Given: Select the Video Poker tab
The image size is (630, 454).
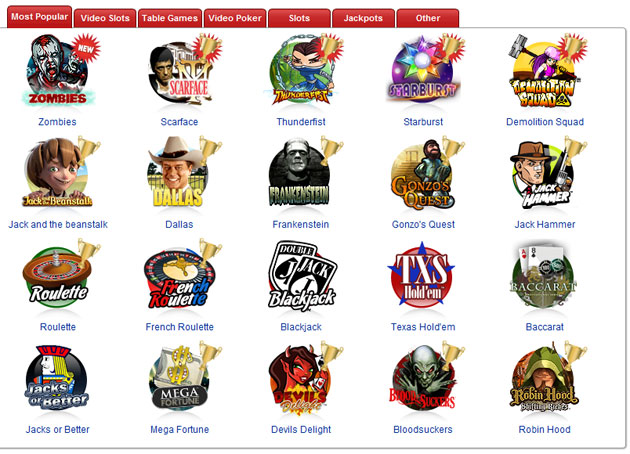Looking at the screenshot, I should click(x=235, y=18).
